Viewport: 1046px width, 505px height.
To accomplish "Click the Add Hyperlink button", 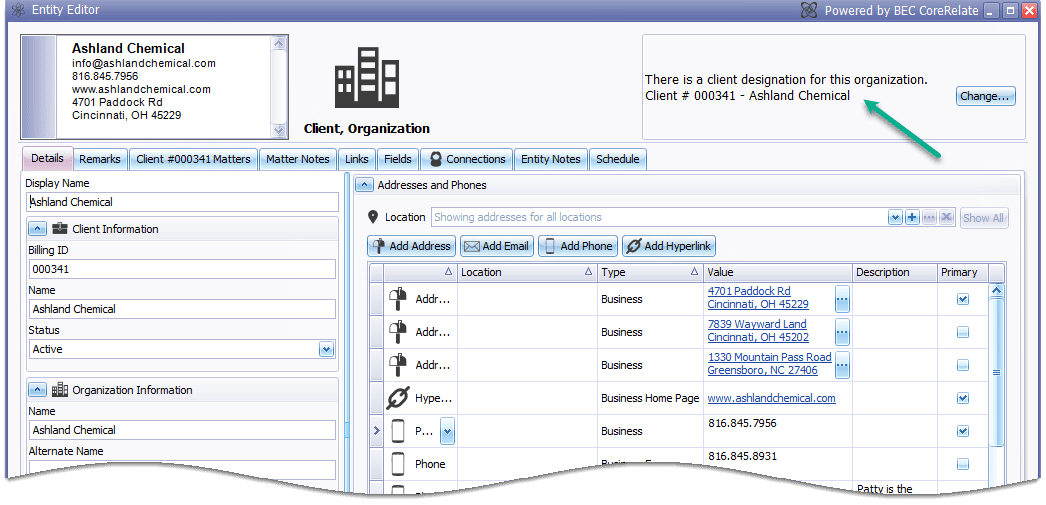I will [x=670, y=246].
